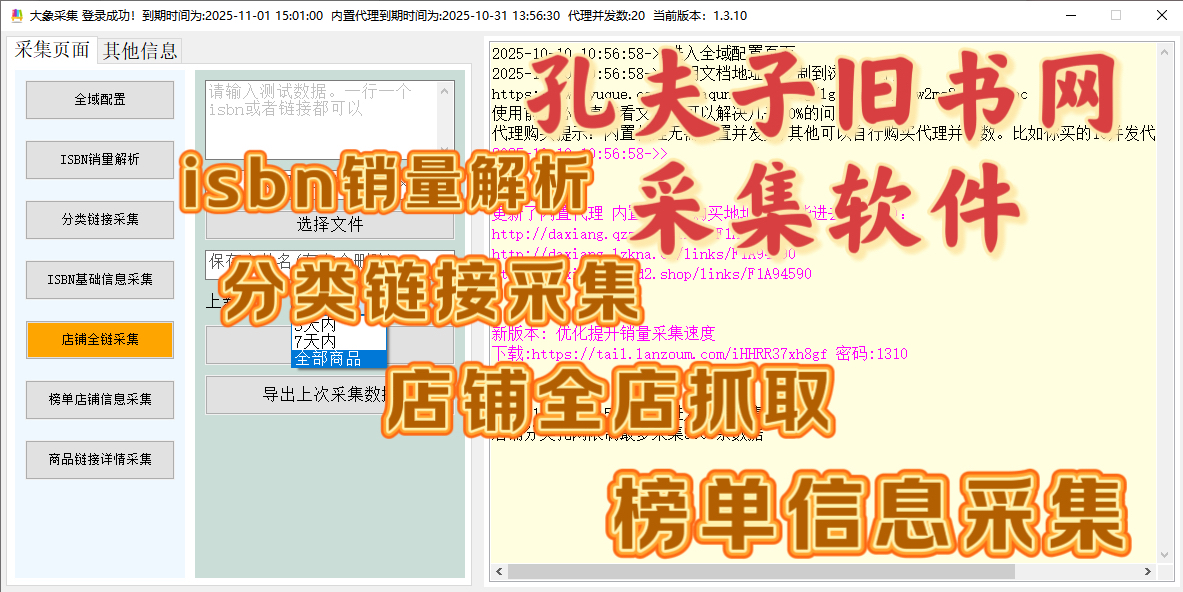Image resolution: width=1183 pixels, height=592 pixels.
Task: Open the ISBN基础信息采集 page
Action: pos(100,280)
